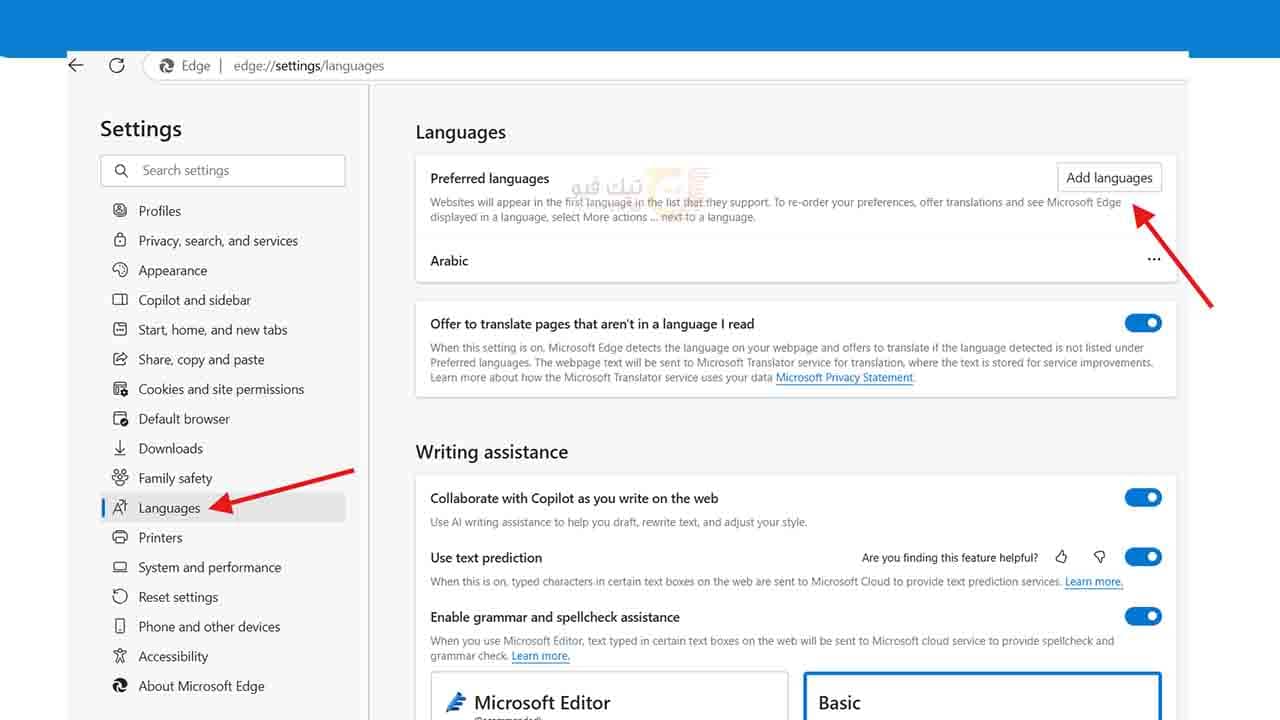Toggle grammar and spellcheck assistance switch
Image resolution: width=1280 pixels, height=720 pixels.
pyautogui.click(x=1143, y=617)
